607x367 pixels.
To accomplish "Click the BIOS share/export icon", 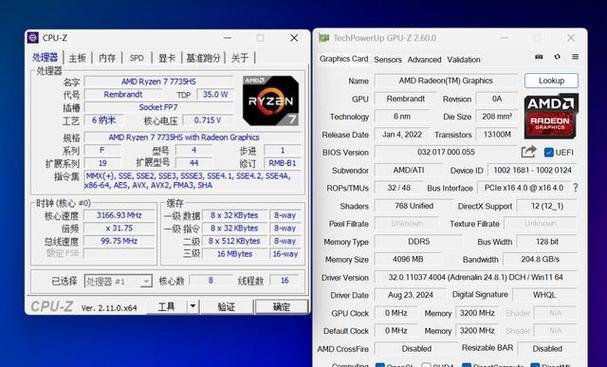I will click(528, 152).
